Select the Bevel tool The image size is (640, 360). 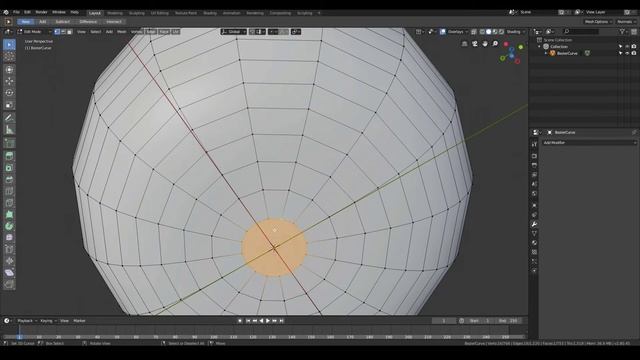pos(9,179)
